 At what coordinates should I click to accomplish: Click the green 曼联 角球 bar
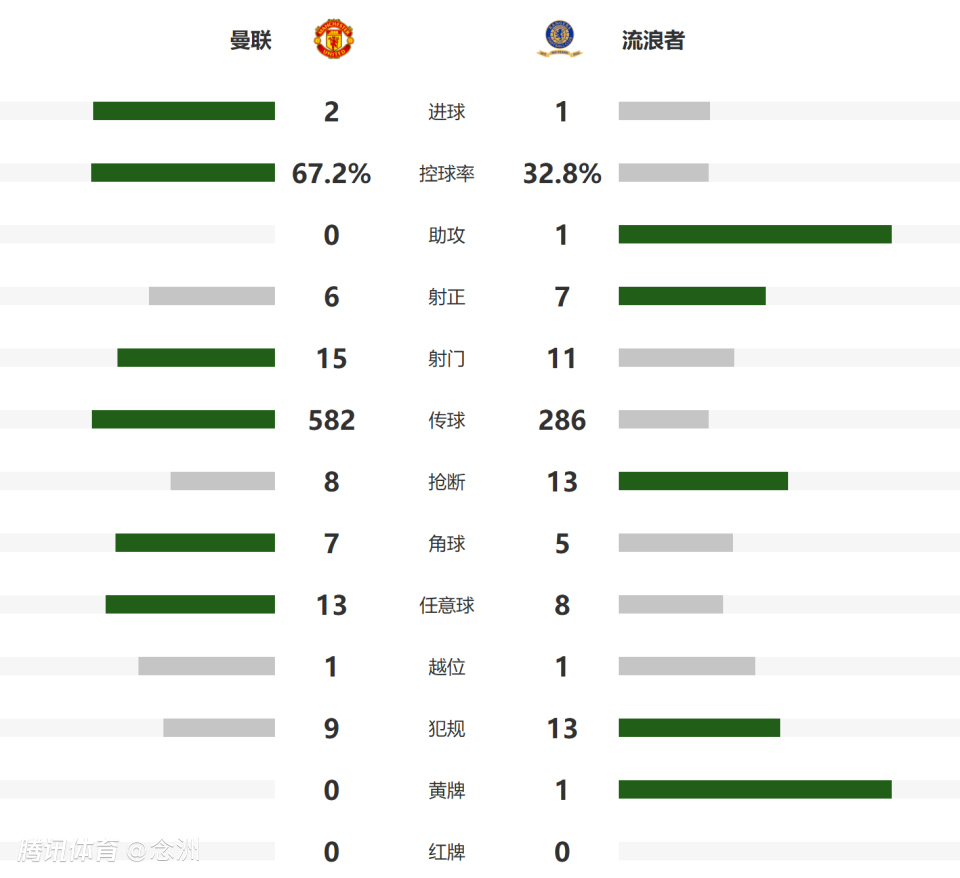point(195,543)
